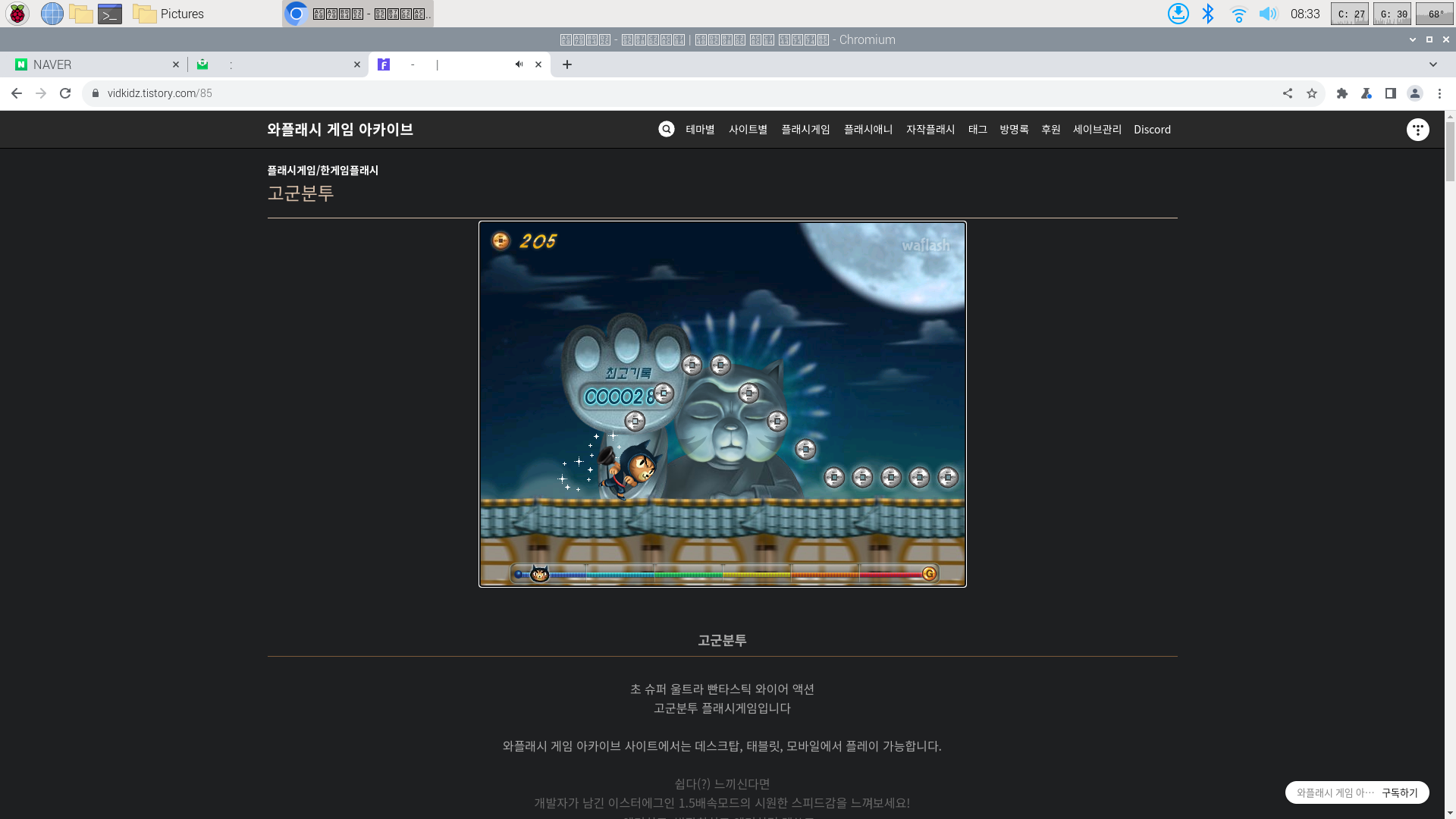Open the 플래시게임 menu

tap(806, 130)
